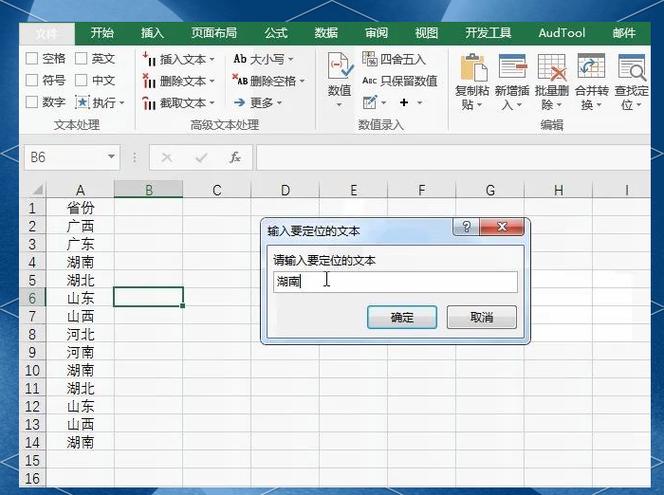
Task: Select column B header
Action: 149,190
